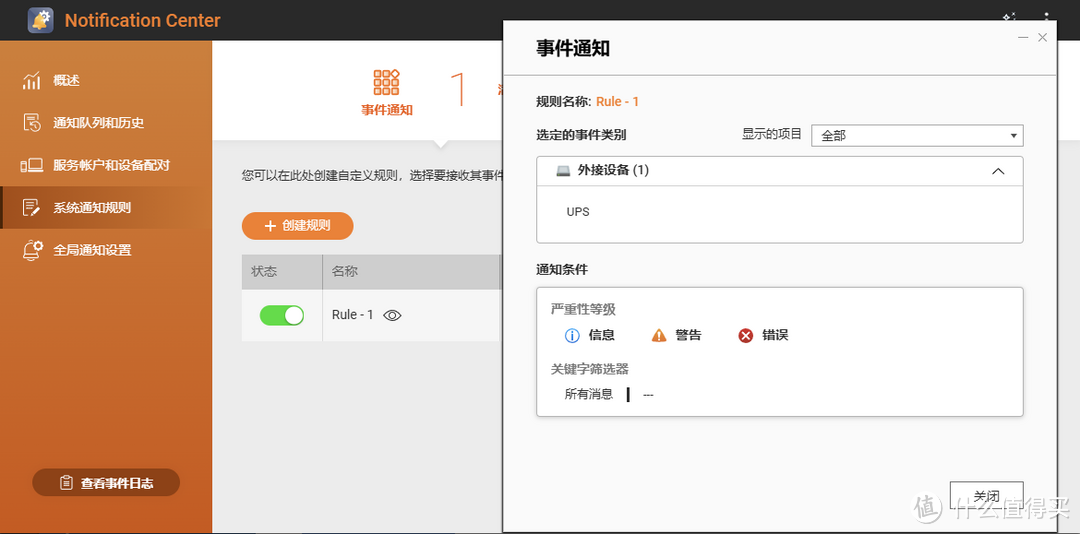Click the 通知队列和历史 clock-document icon
This screenshot has height=534, width=1080.
pos(32,122)
